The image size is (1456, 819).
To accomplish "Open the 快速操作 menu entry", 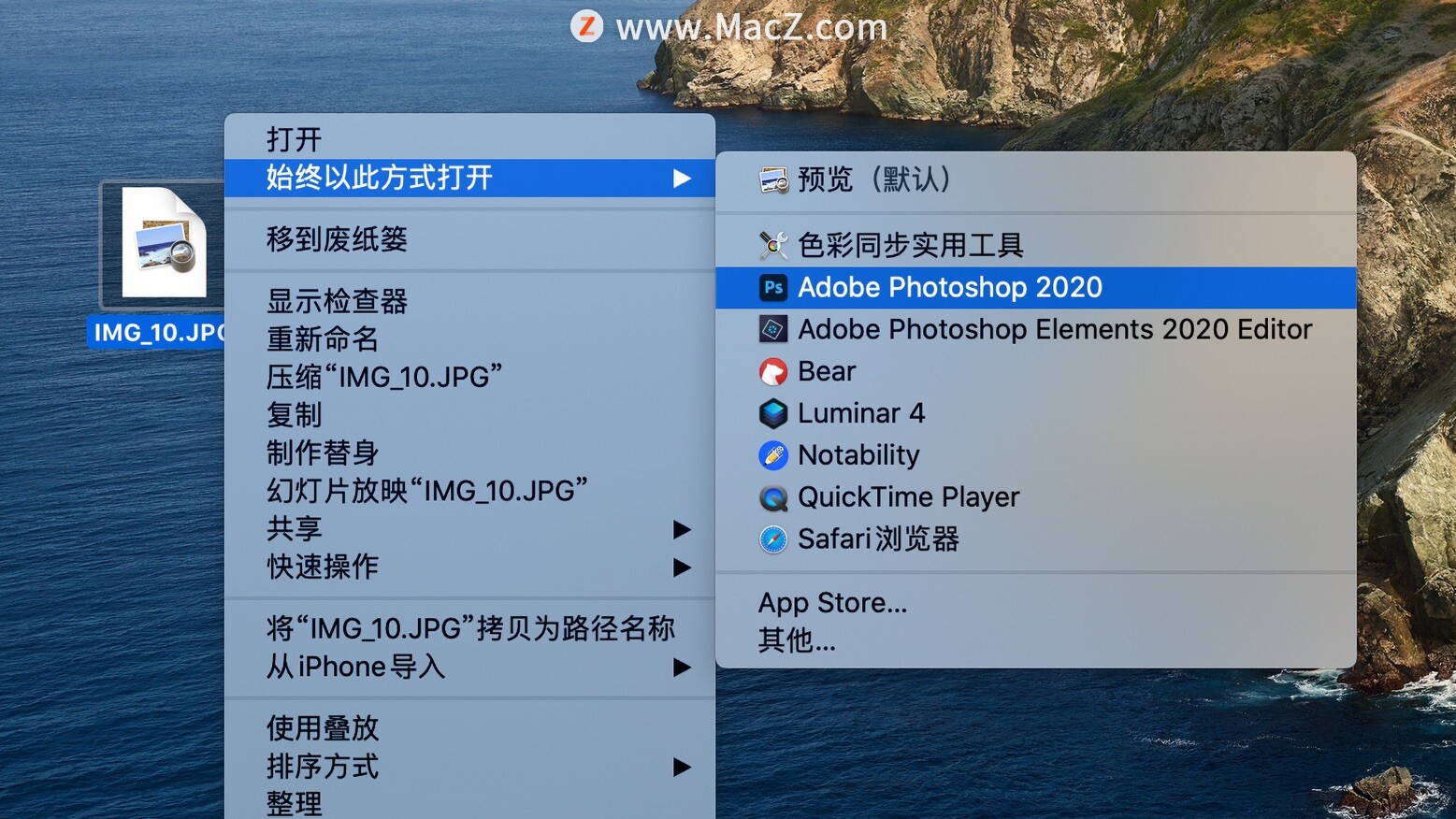I will [x=469, y=567].
